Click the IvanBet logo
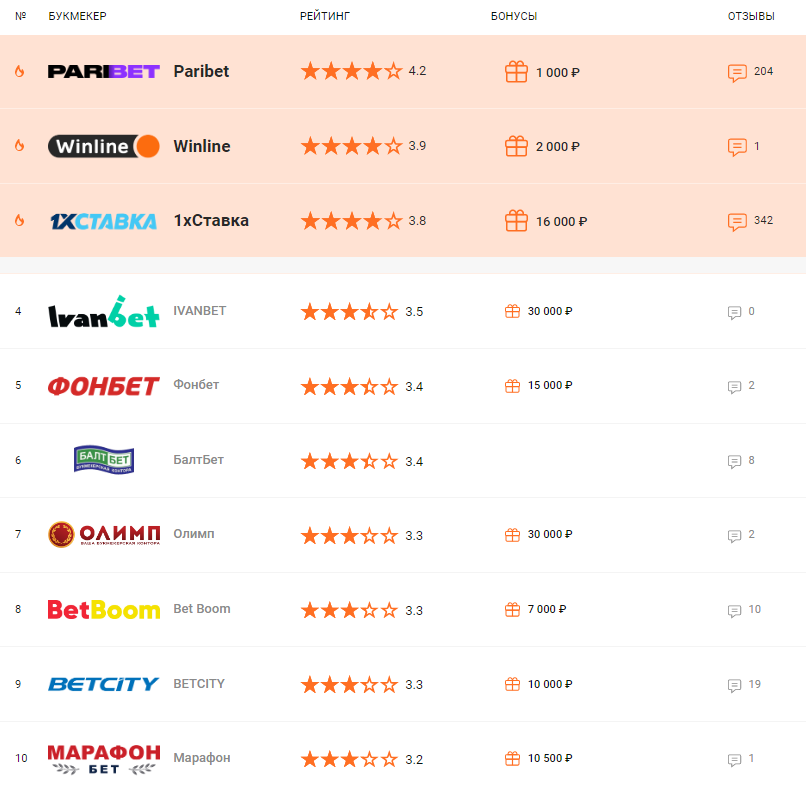The width and height of the screenshot is (806, 795). 104,312
